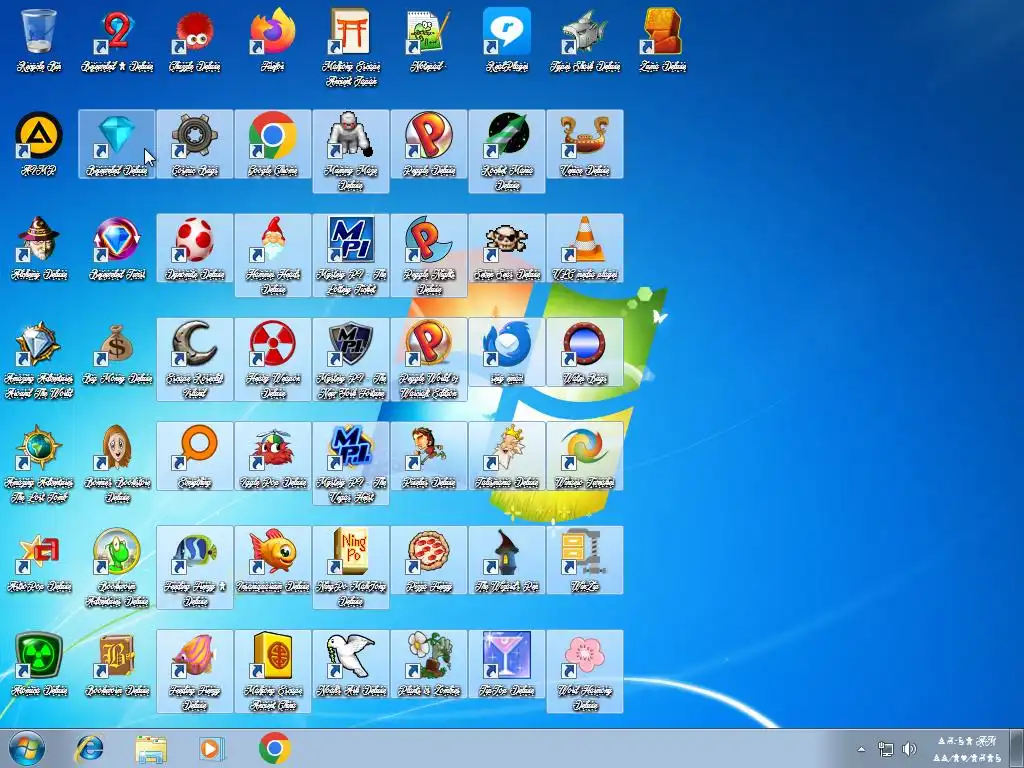Launch Bookworm Adventures Deluxe shortcut
The image size is (1024, 768).
point(117,568)
